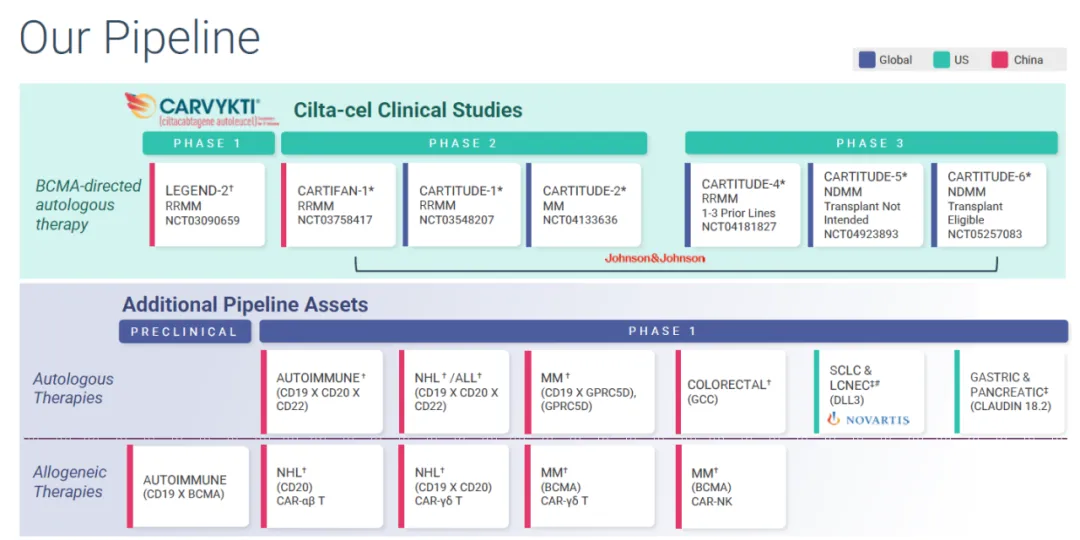Select the allogeneic AUTOIMMUNE CD19 X BCMA card
Viewport: 1080px width, 540px height.
coord(189,486)
